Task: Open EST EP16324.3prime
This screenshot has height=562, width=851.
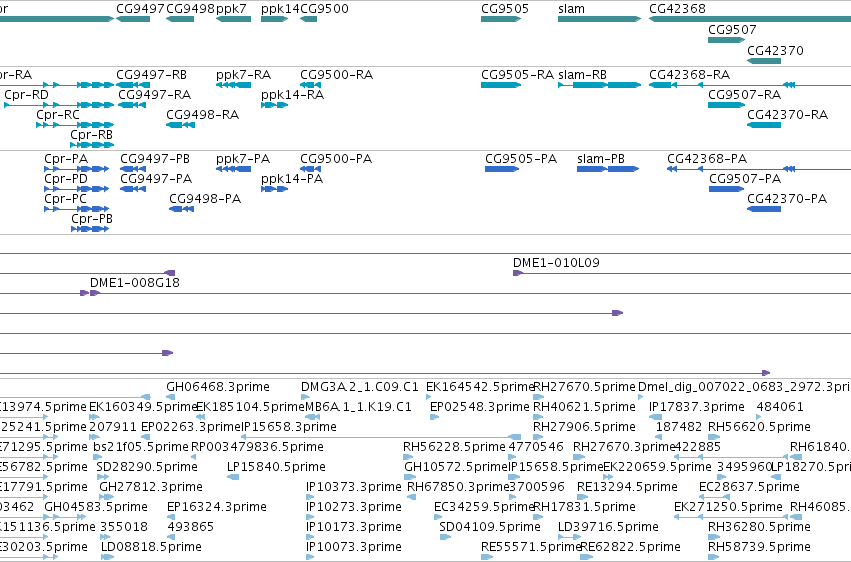Action: coord(217,508)
